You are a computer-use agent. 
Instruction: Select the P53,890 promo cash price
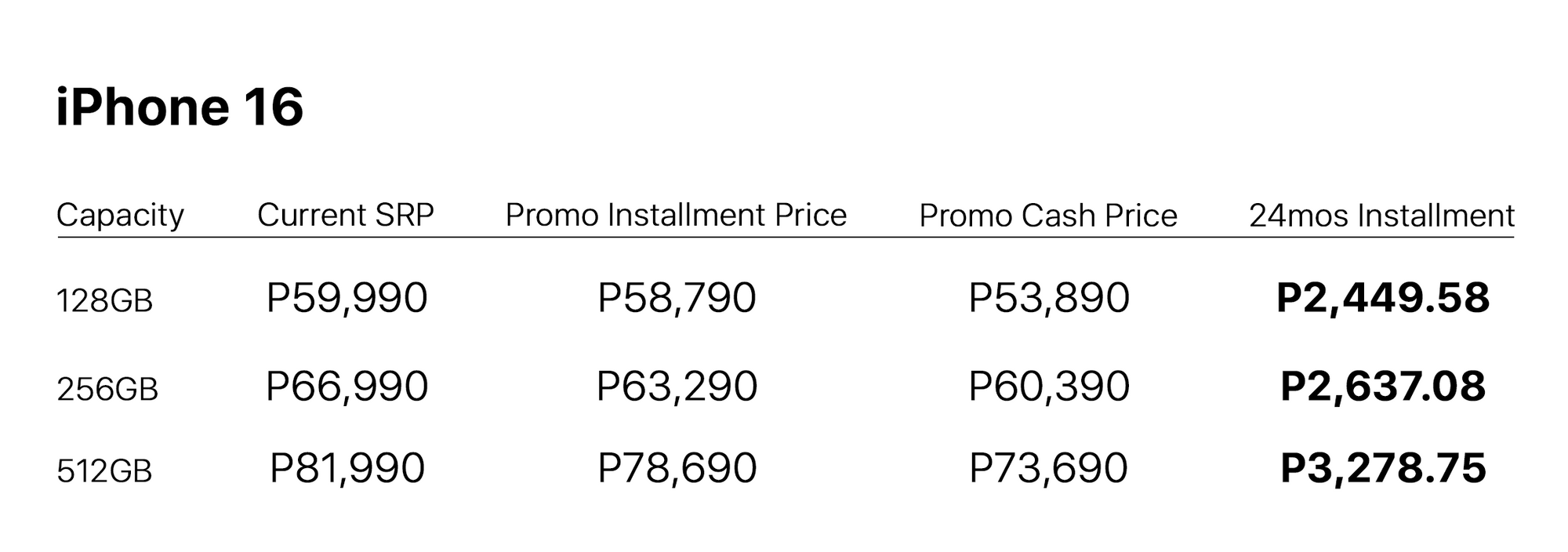1049,299
